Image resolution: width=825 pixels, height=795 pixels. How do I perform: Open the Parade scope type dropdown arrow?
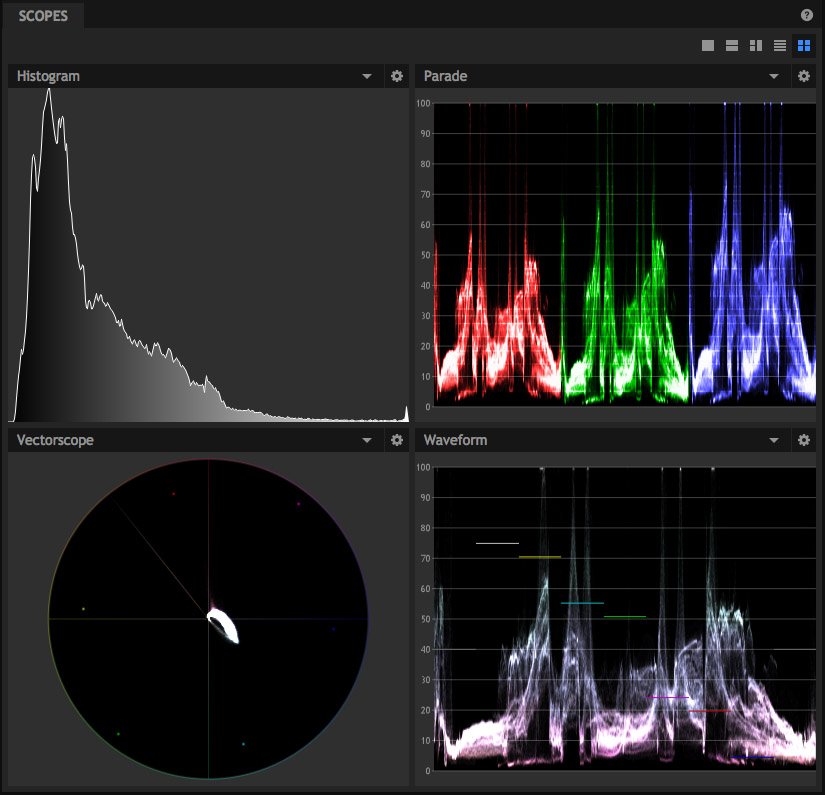[774, 76]
